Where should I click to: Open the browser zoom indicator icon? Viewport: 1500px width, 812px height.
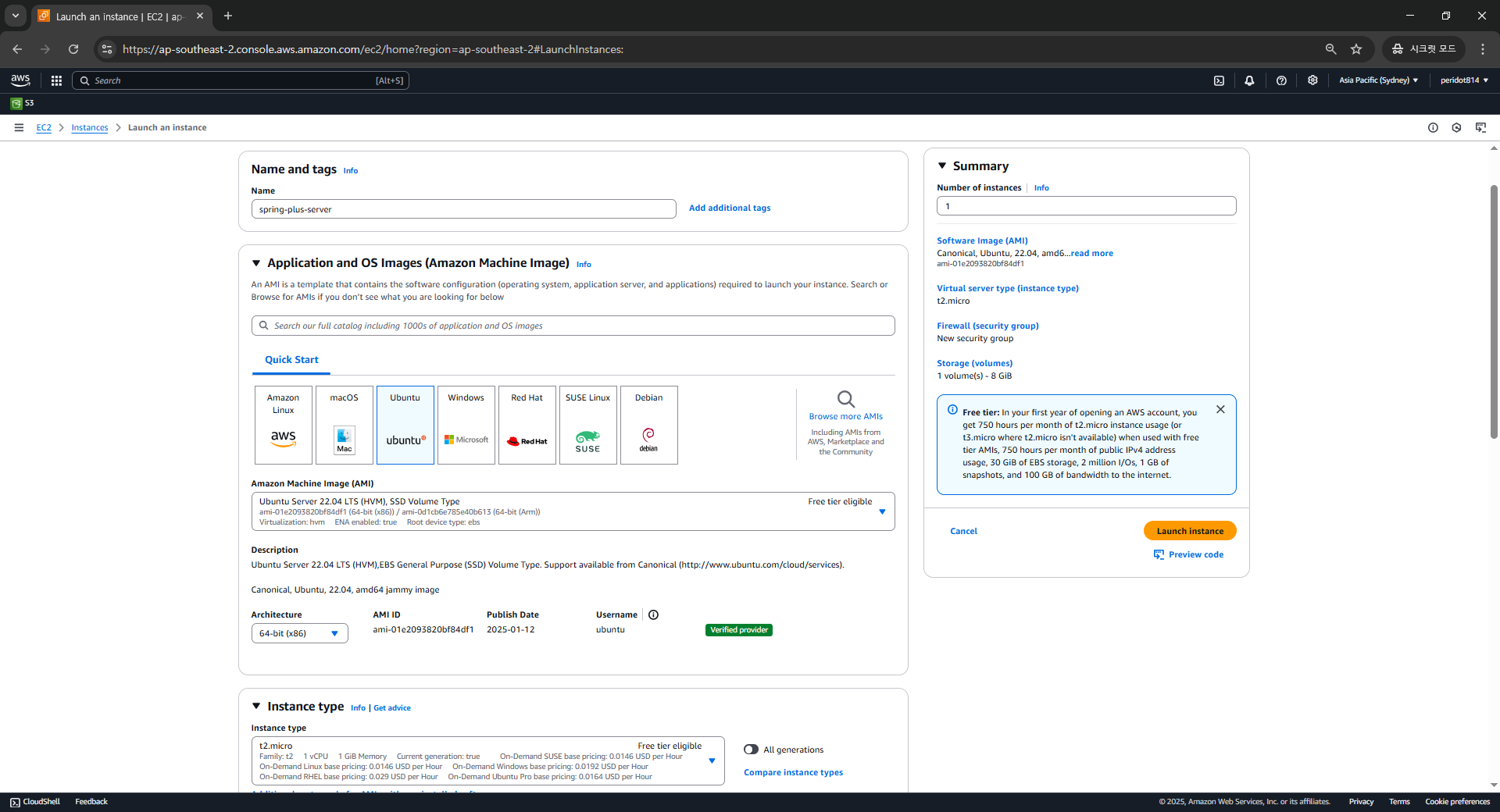(1330, 49)
